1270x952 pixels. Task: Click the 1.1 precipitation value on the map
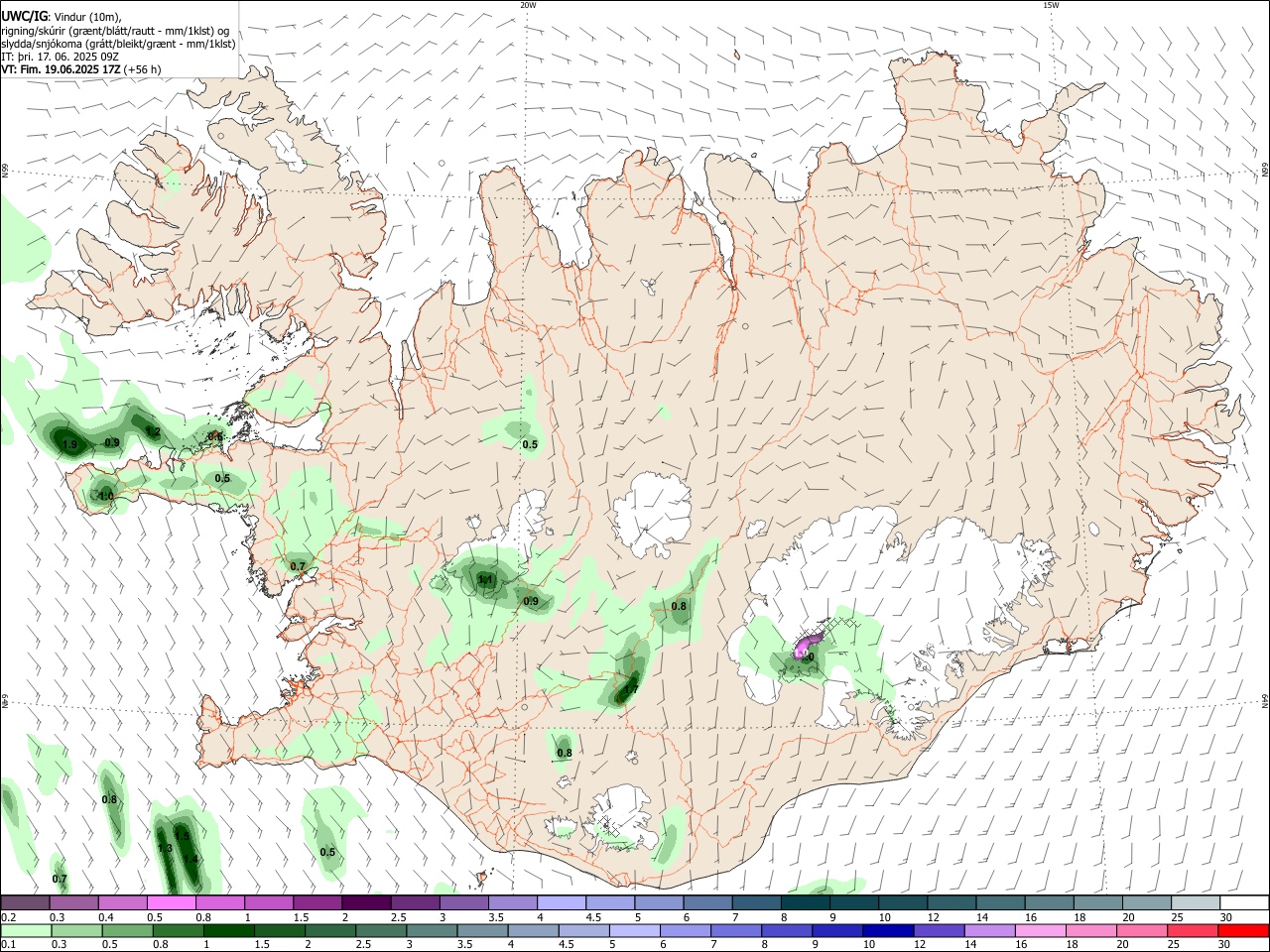pos(486,580)
